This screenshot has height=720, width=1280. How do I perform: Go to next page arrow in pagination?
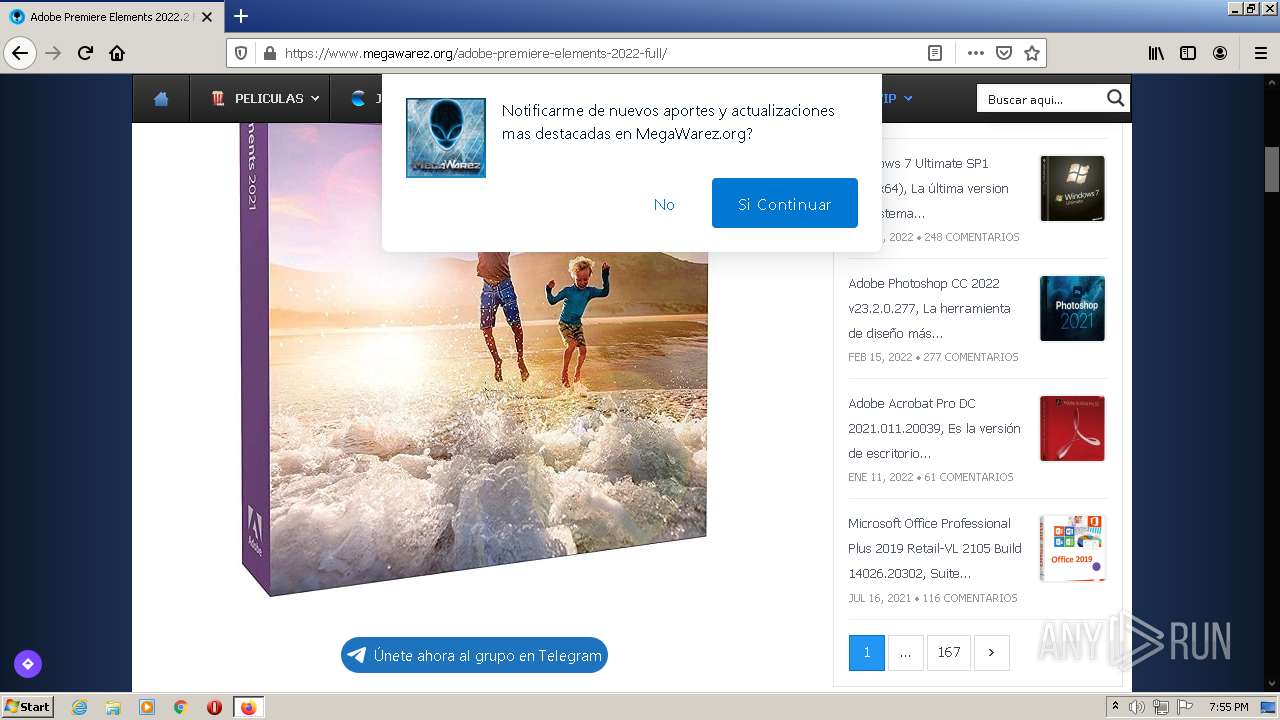(x=991, y=652)
